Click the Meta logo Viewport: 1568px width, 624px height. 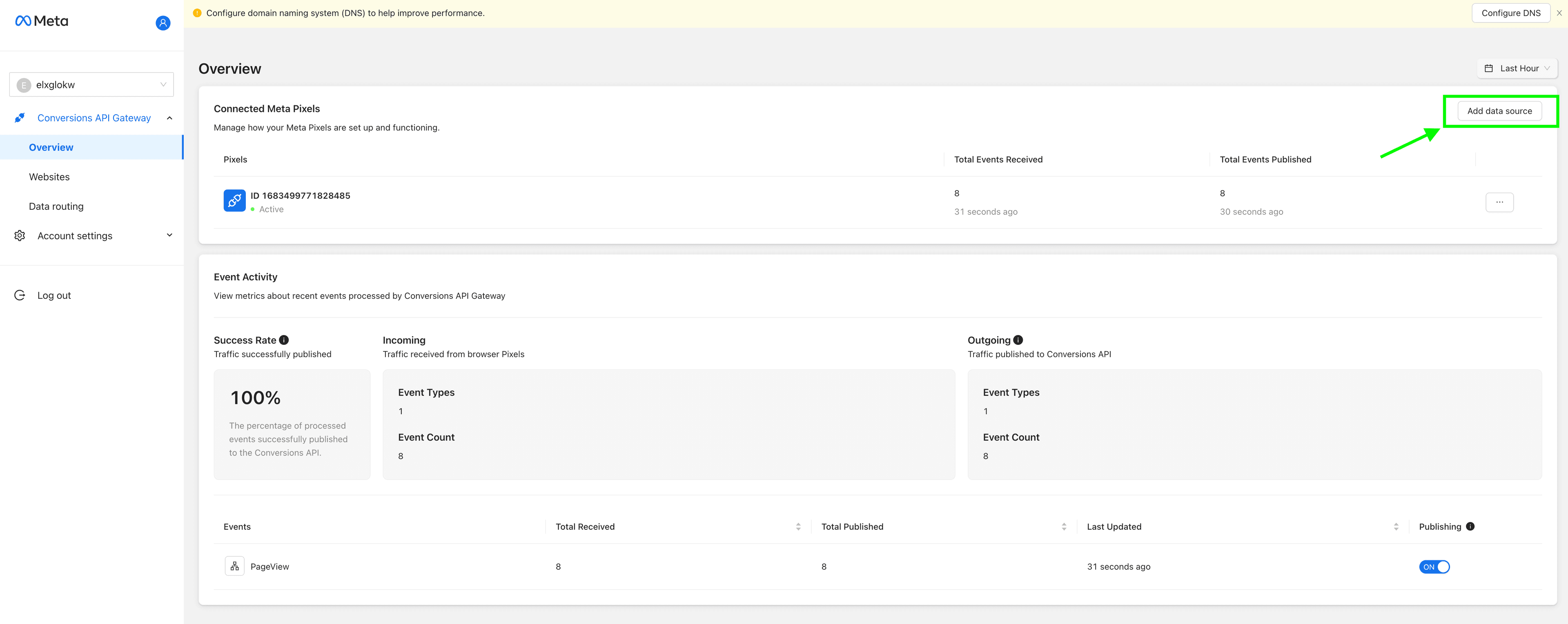(41, 21)
